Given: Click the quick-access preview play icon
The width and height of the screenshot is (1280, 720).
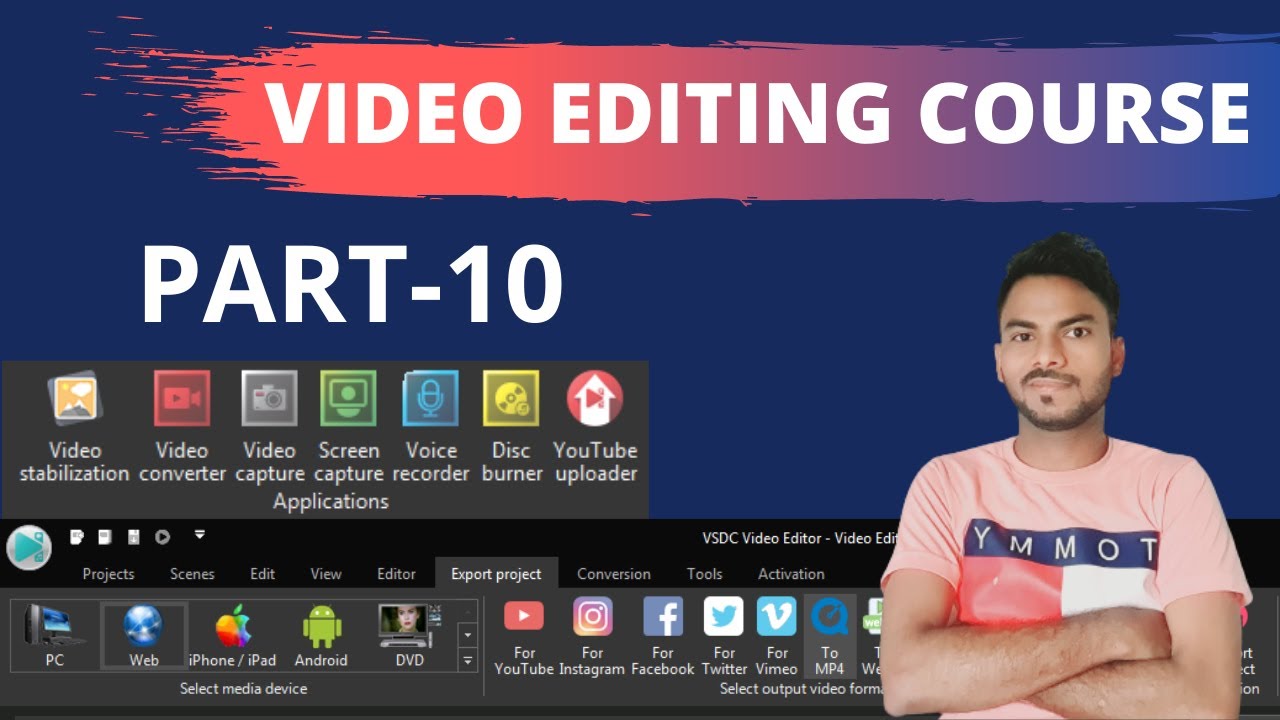Looking at the screenshot, I should pyautogui.click(x=162, y=537).
